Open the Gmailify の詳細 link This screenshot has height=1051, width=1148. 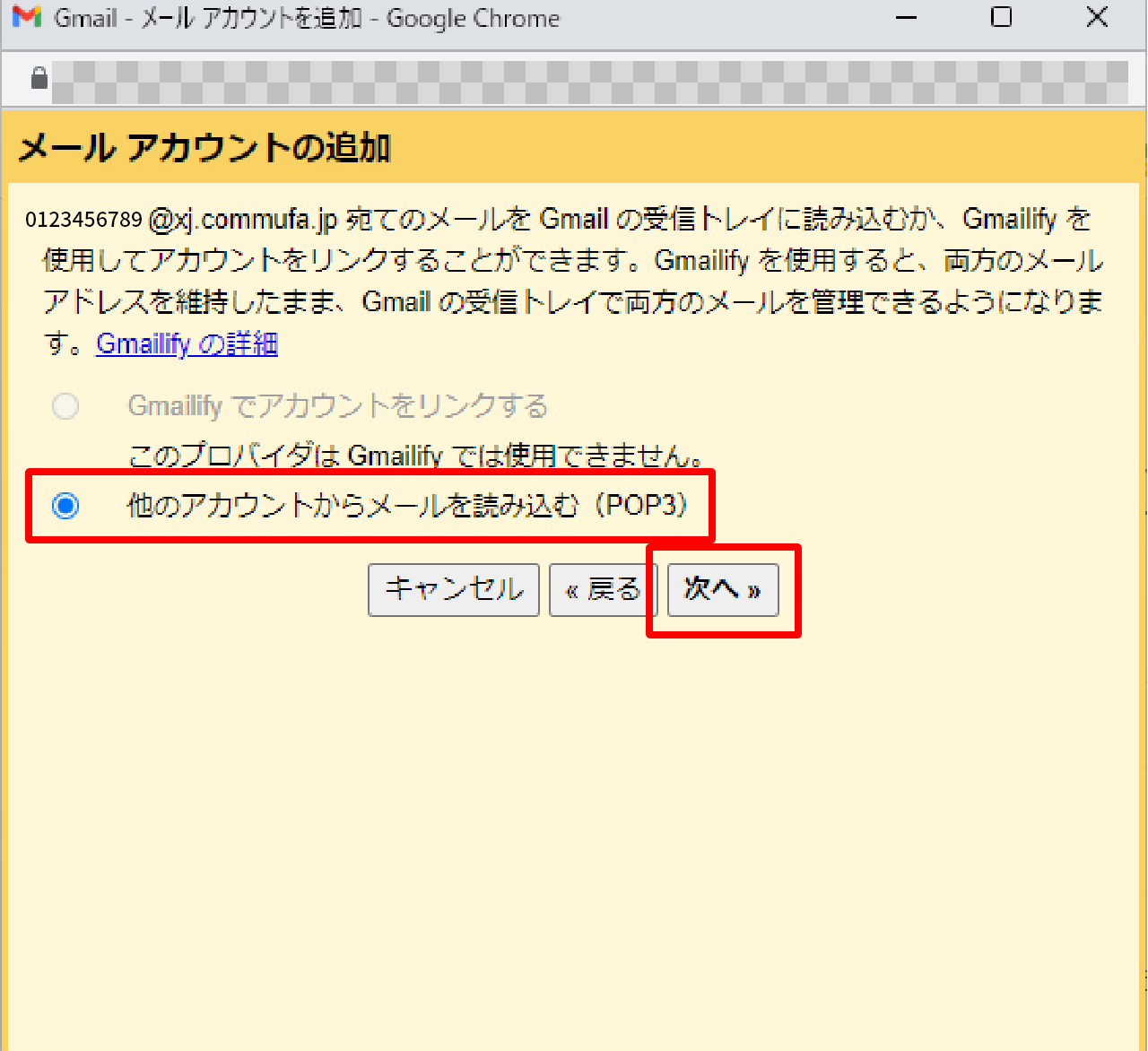pyautogui.click(x=187, y=343)
